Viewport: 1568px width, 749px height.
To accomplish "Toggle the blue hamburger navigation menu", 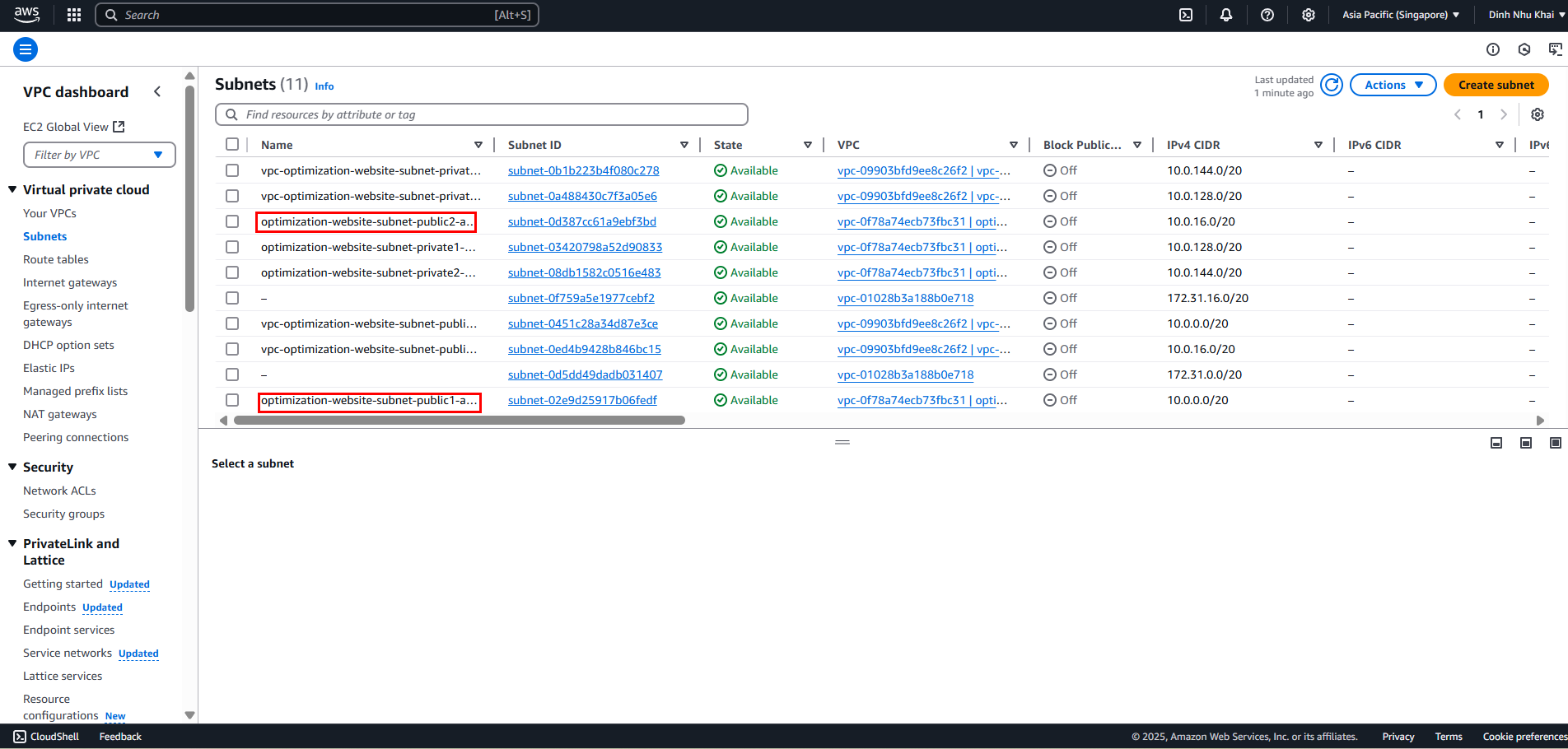I will (26, 49).
